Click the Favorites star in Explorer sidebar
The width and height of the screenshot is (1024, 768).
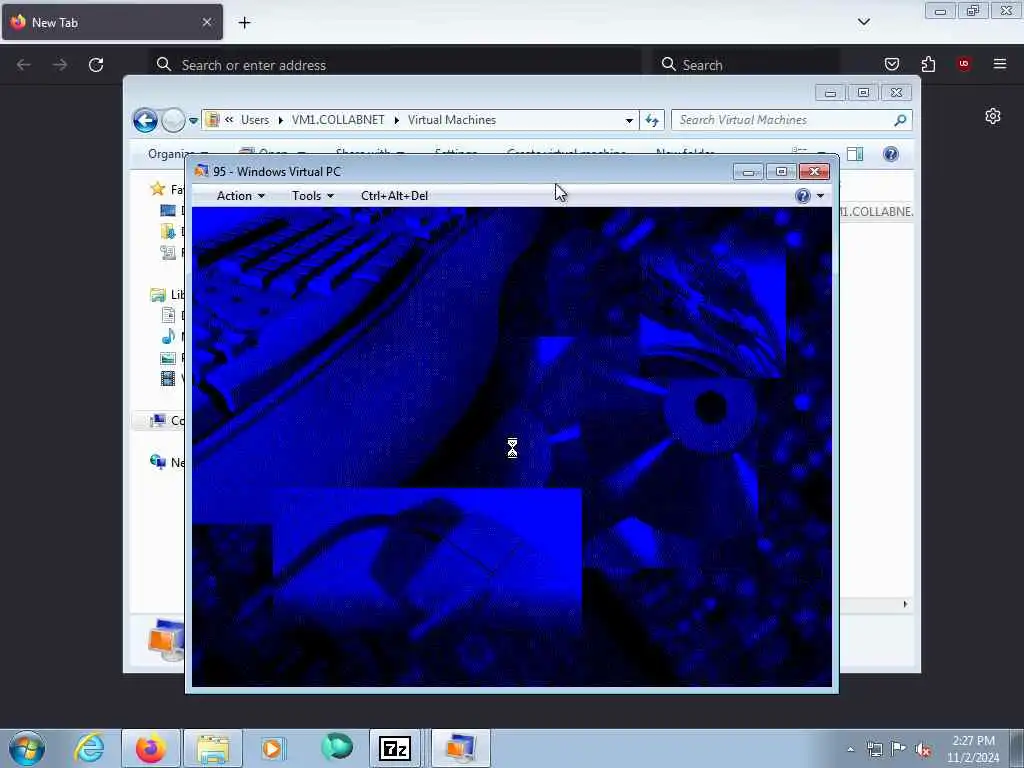tap(157, 189)
